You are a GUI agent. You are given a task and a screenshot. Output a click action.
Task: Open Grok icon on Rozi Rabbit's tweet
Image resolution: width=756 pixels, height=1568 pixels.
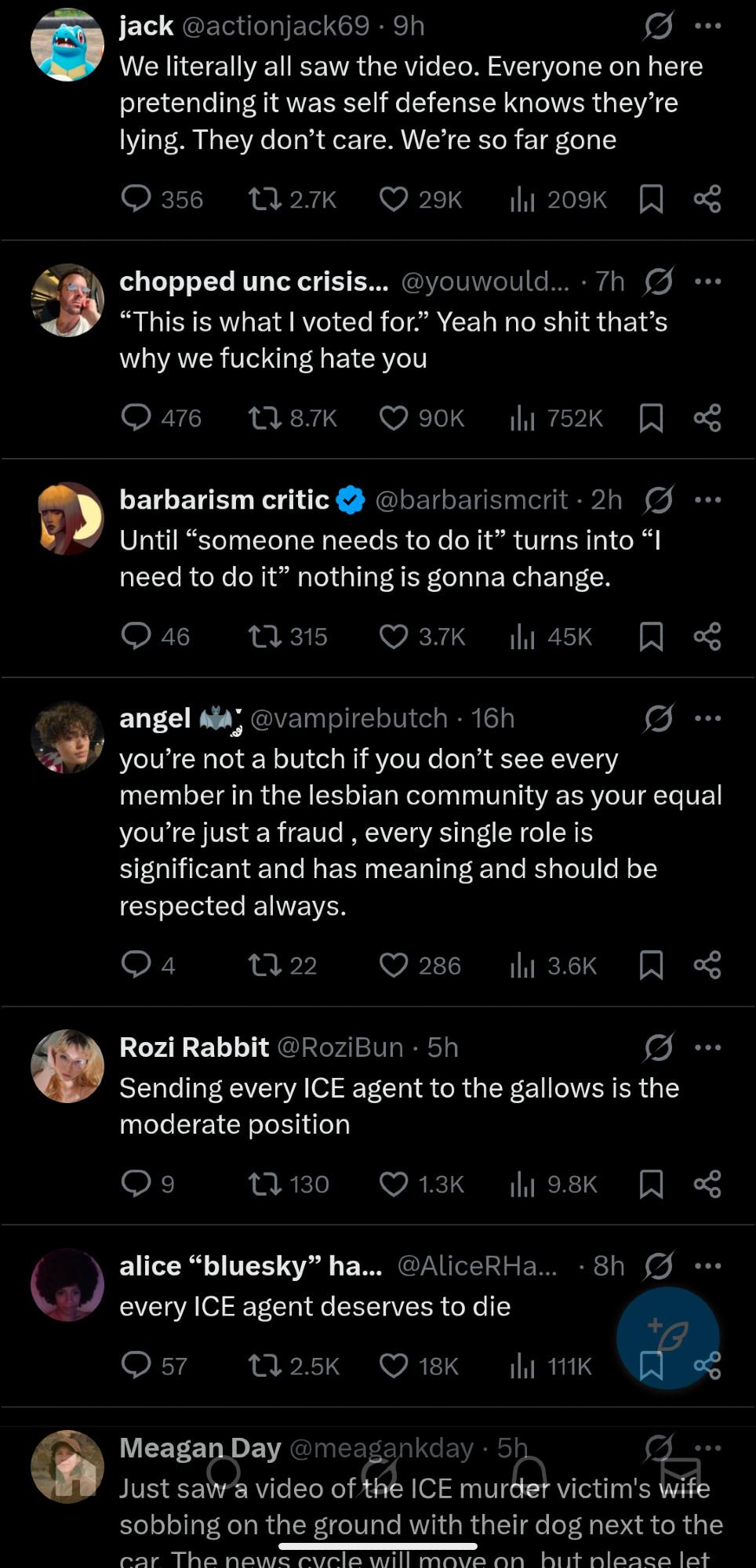(658, 1047)
